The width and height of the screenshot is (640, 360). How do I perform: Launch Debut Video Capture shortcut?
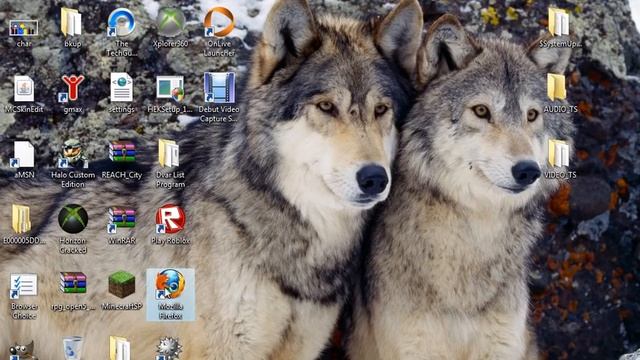[219, 87]
